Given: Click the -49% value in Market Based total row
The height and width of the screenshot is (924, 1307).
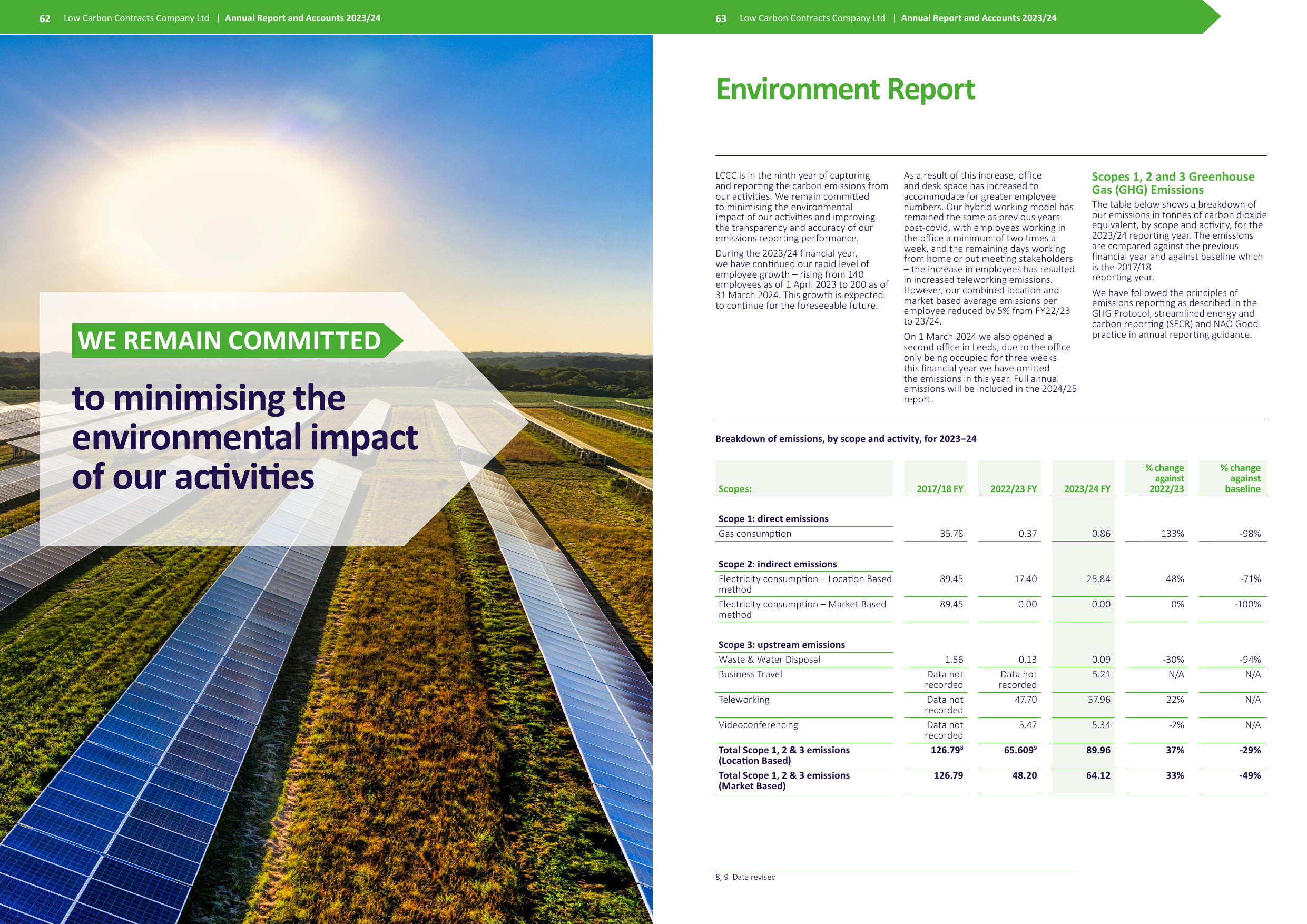Looking at the screenshot, I should tap(1250, 775).
